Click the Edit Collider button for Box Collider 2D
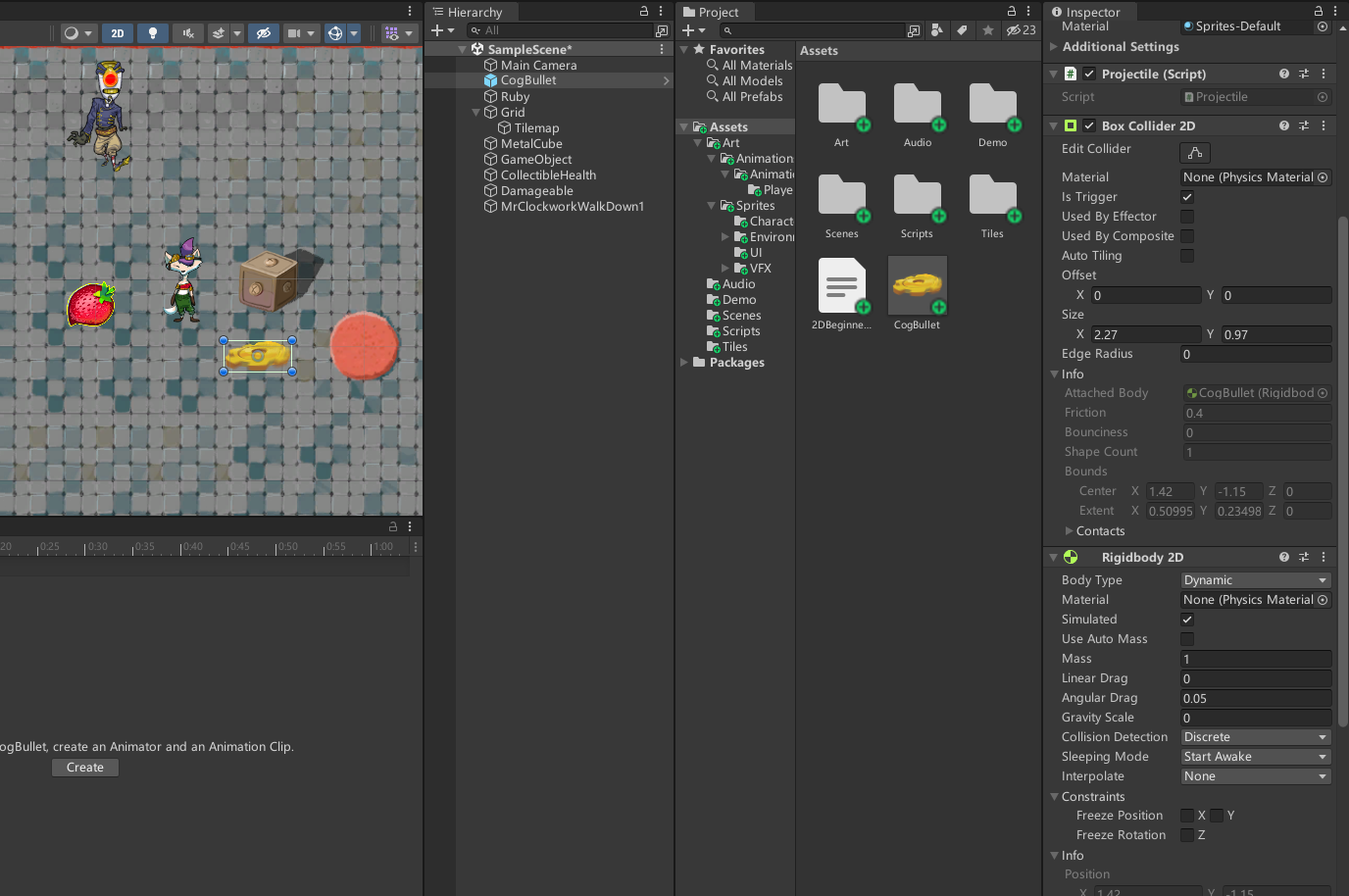The width and height of the screenshot is (1349, 896). 1194,153
